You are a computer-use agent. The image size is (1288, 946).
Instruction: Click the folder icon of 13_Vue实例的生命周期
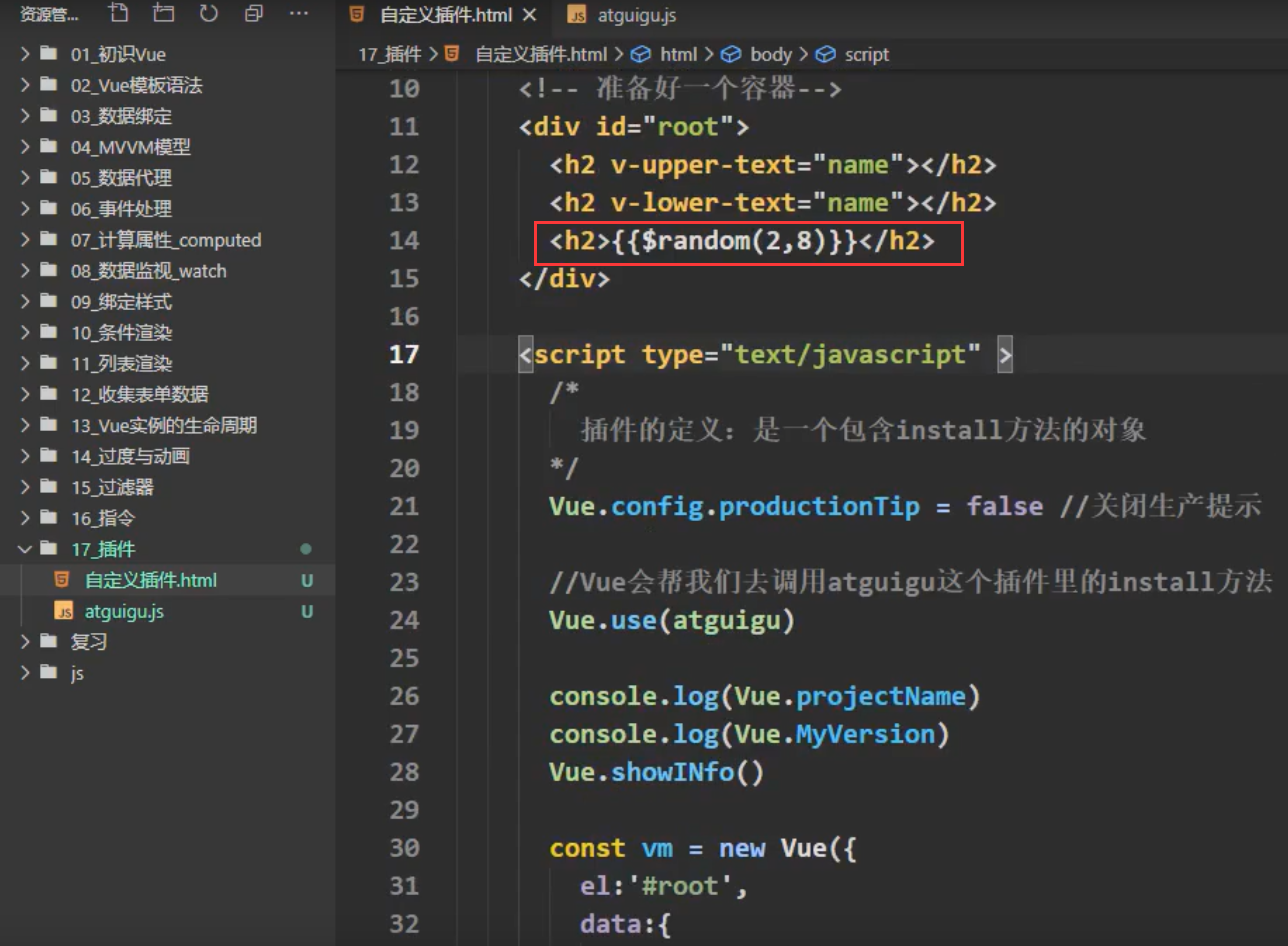pyautogui.click(x=49, y=426)
